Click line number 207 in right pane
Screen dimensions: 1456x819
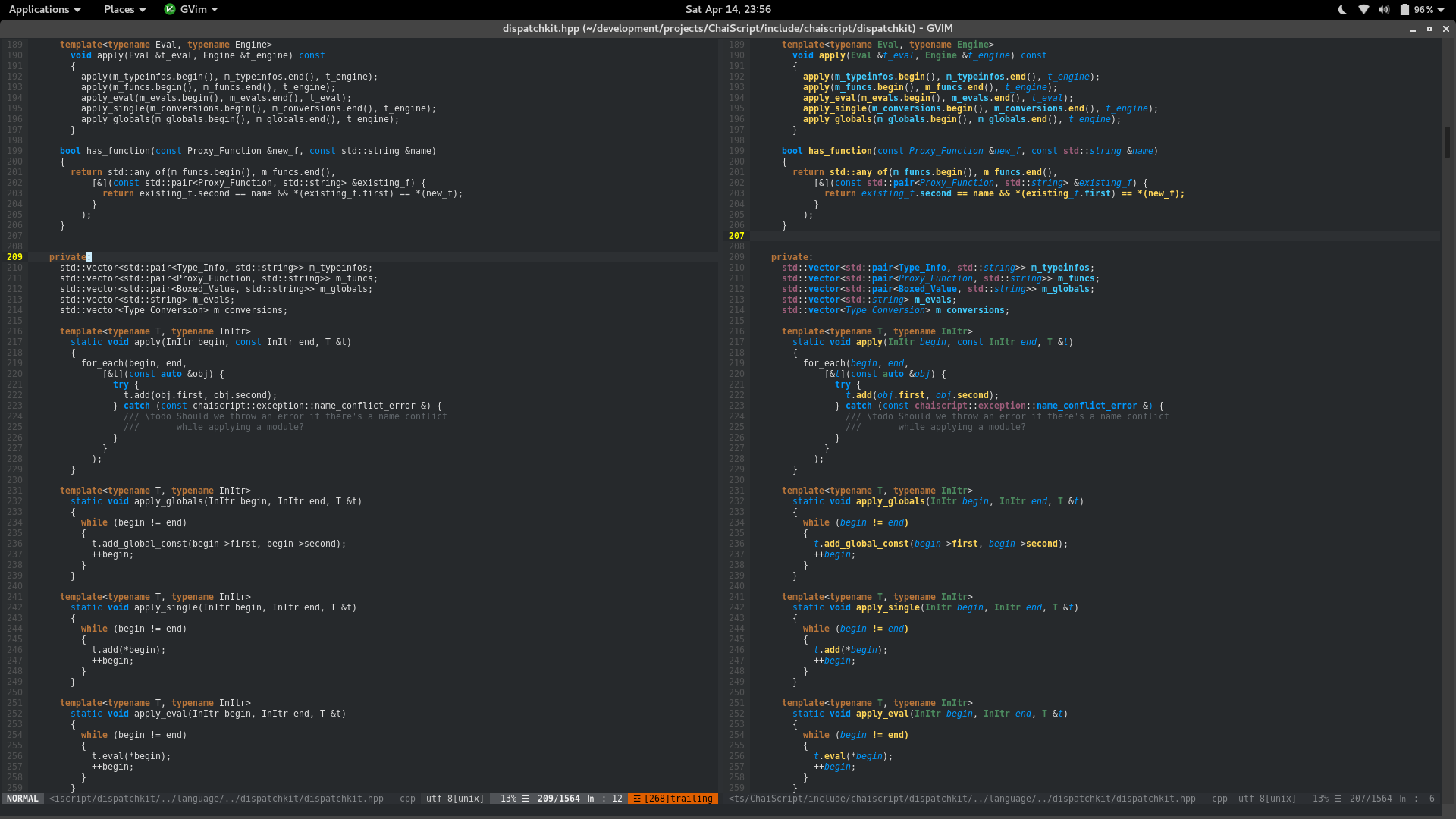click(x=736, y=236)
